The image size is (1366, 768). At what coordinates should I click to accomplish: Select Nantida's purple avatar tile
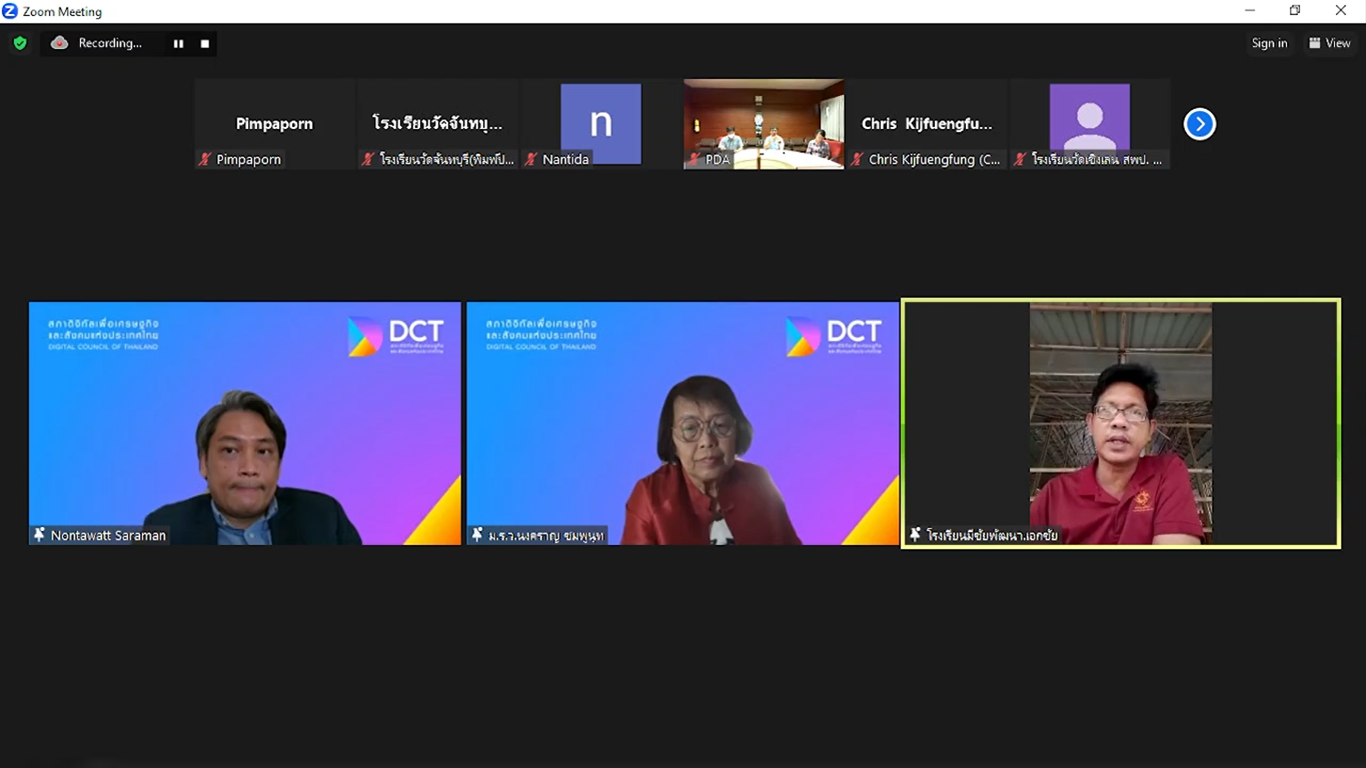(600, 123)
